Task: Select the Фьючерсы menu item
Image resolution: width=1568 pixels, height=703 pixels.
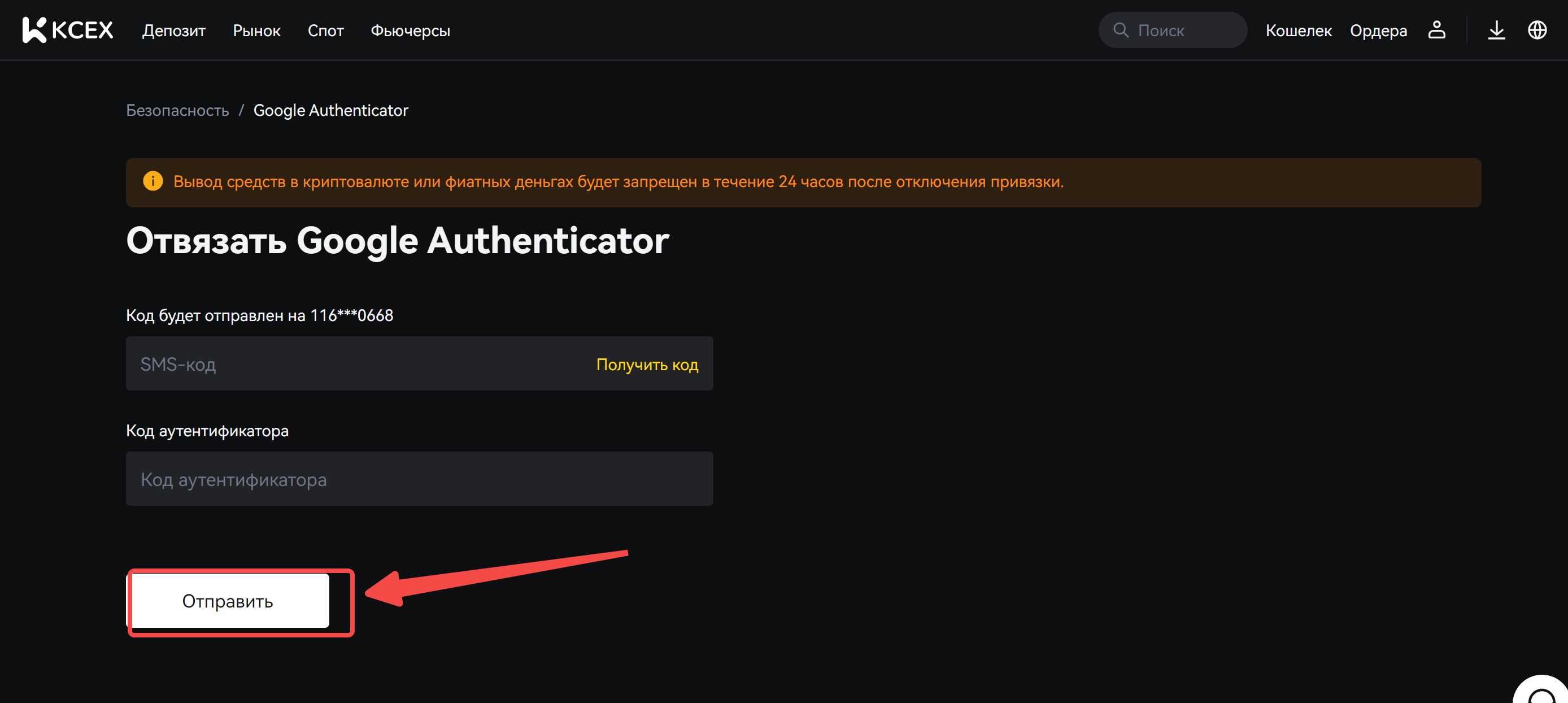Action: click(410, 31)
